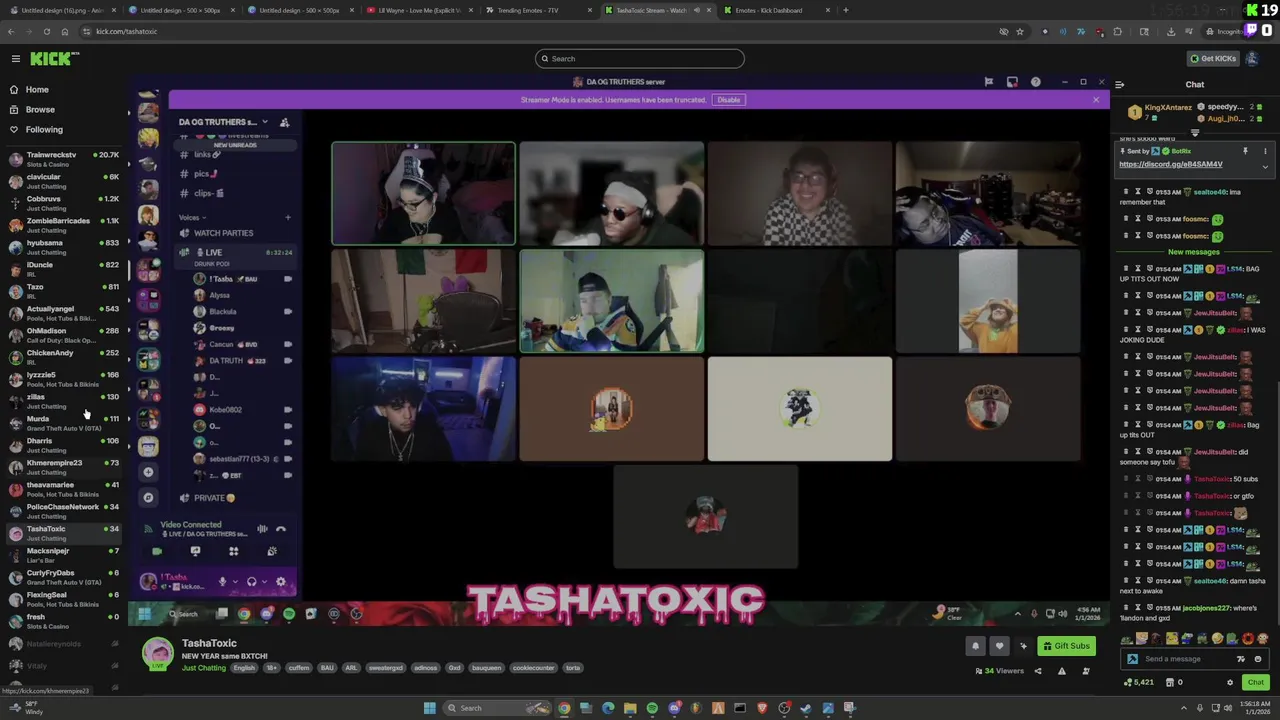Screen dimensions: 1280x720
Task: Select the English stream tag
Action: (244, 668)
